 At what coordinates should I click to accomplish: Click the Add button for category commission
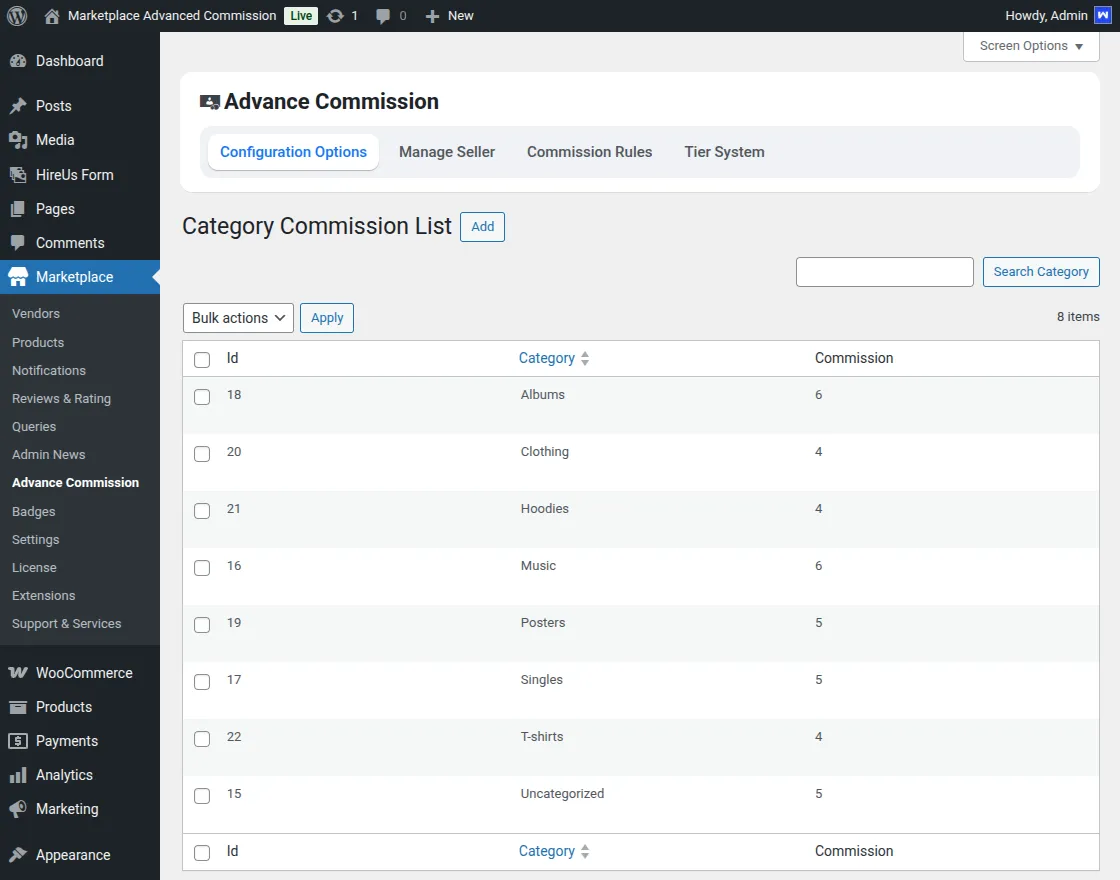pyautogui.click(x=482, y=227)
